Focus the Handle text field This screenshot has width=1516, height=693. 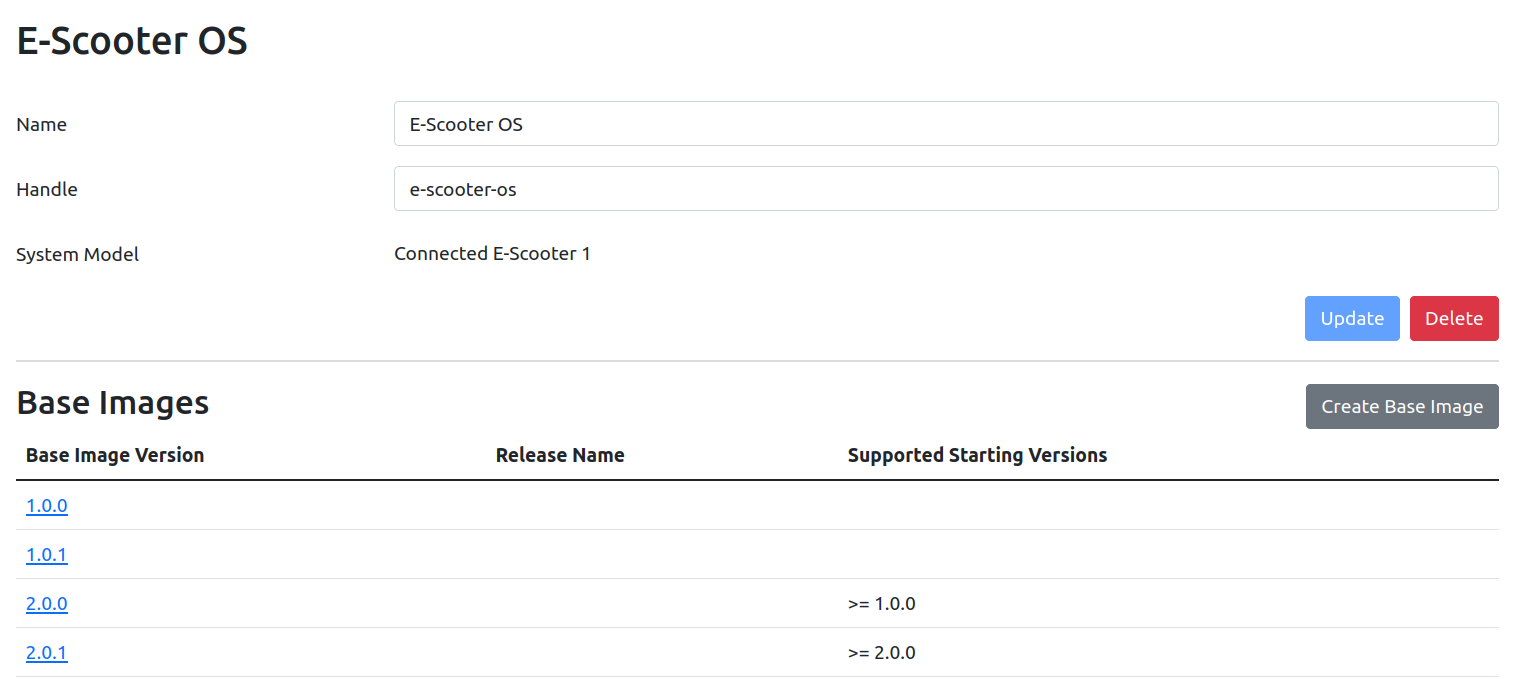coord(946,189)
